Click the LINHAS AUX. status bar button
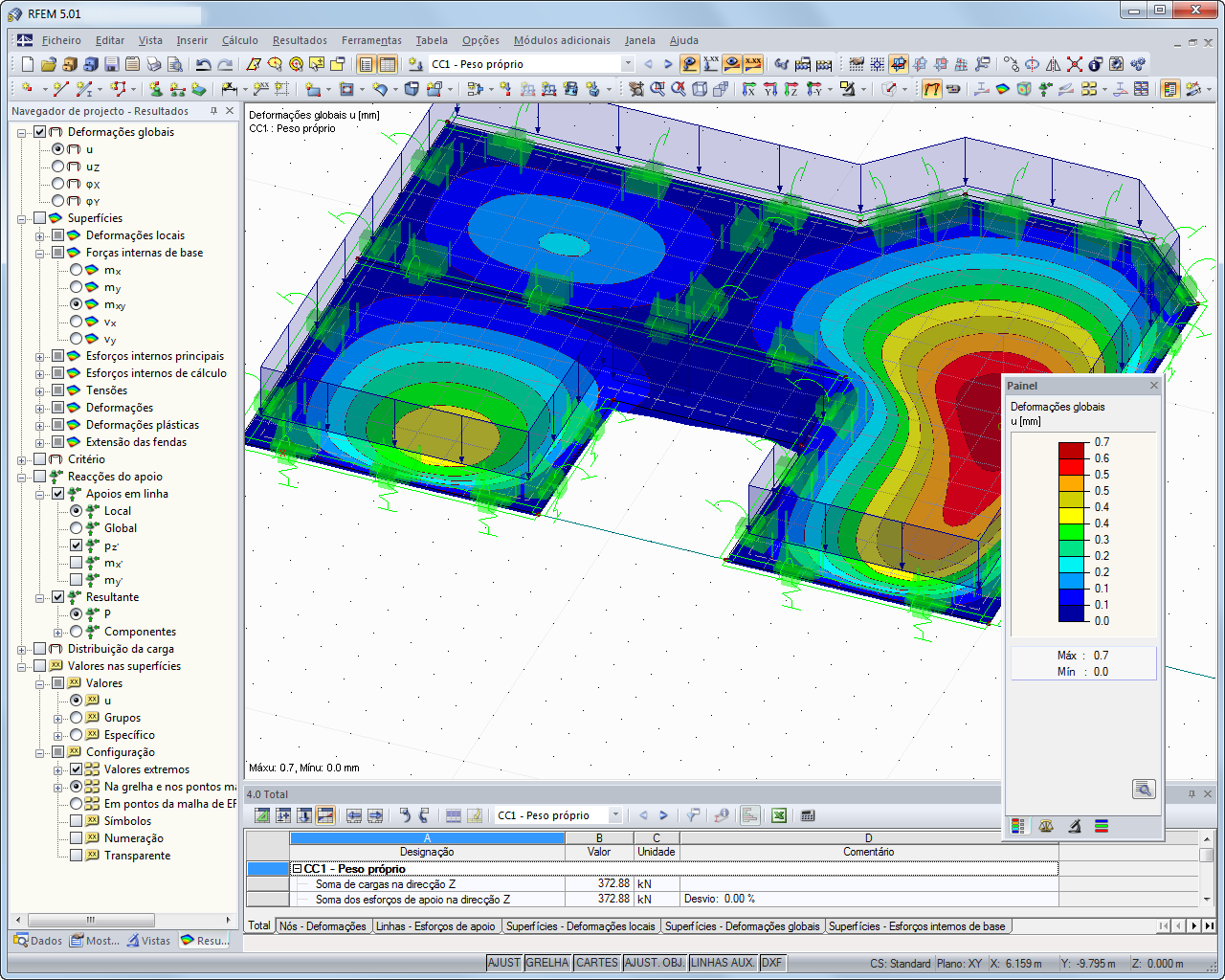 click(x=723, y=963)
